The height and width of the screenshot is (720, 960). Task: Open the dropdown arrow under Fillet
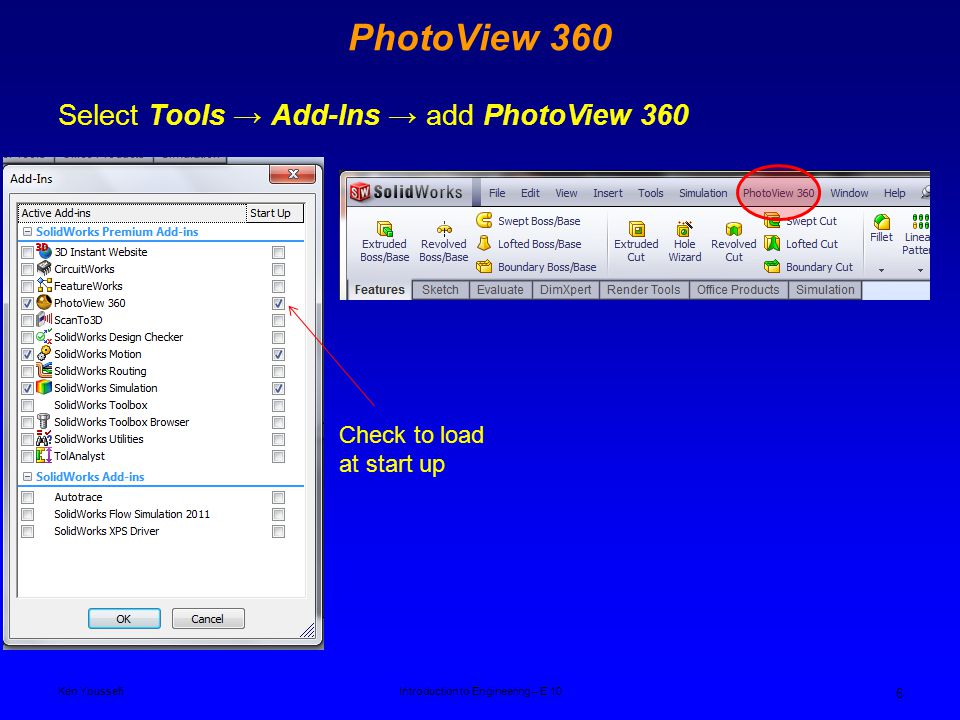click(x=882, y=270)
